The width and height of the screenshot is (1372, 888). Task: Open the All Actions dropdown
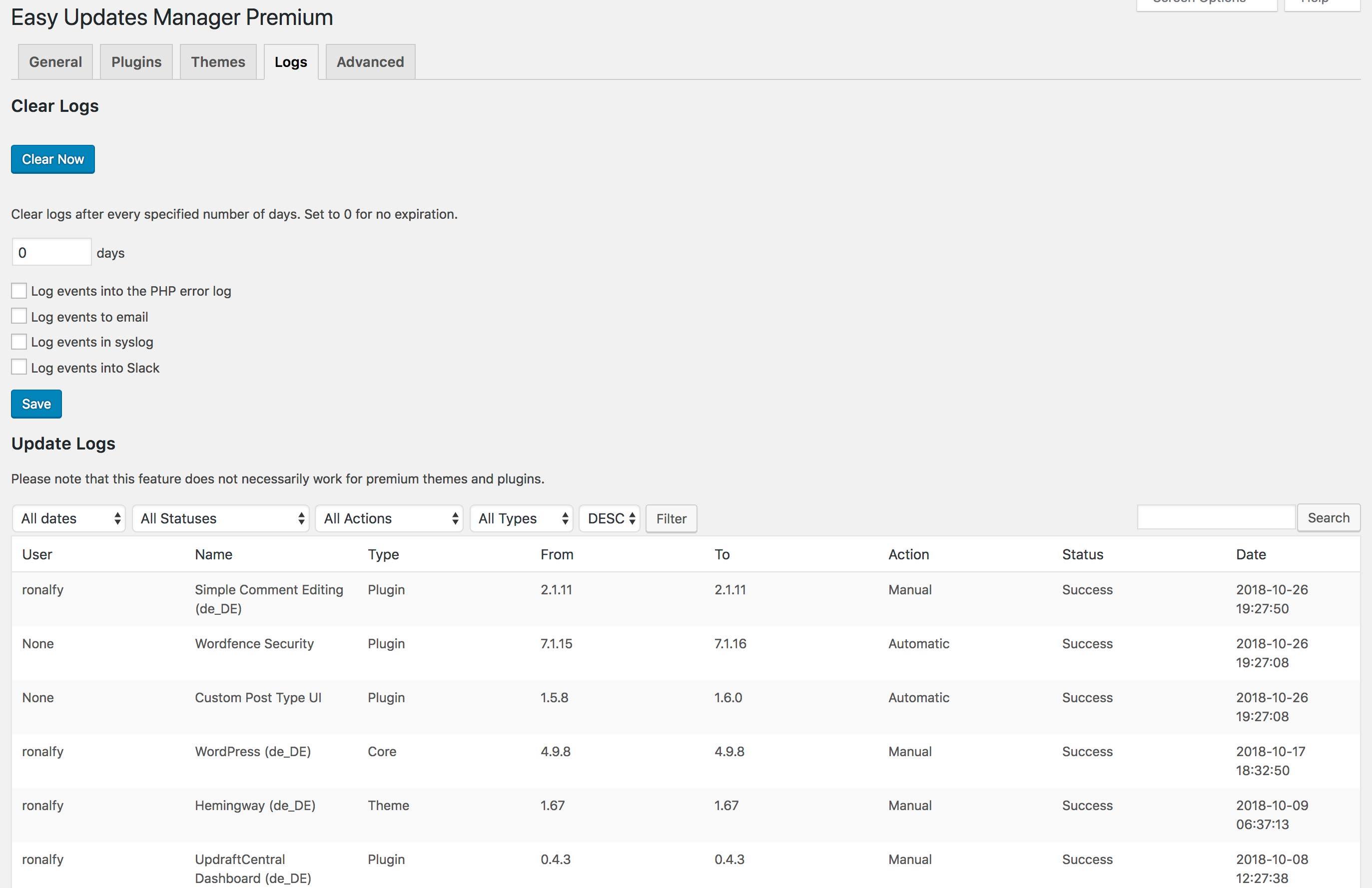coord(390,518)
